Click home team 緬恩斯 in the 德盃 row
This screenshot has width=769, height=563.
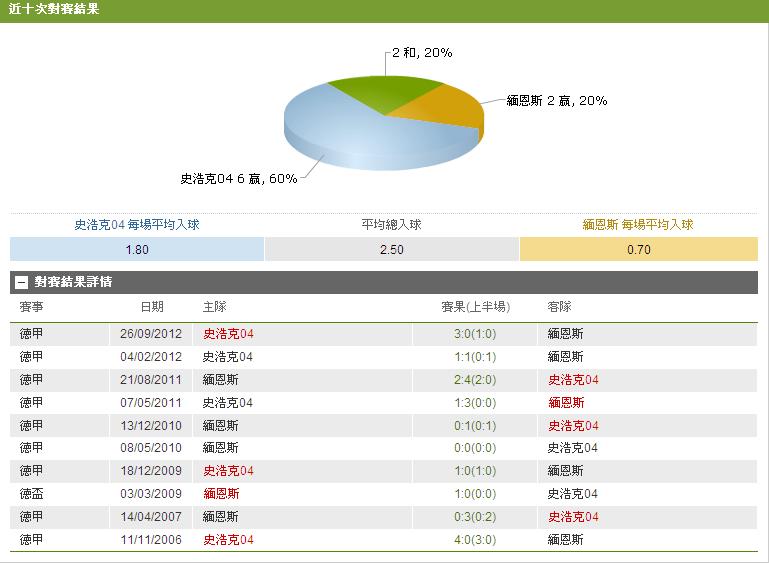[221, 494]
